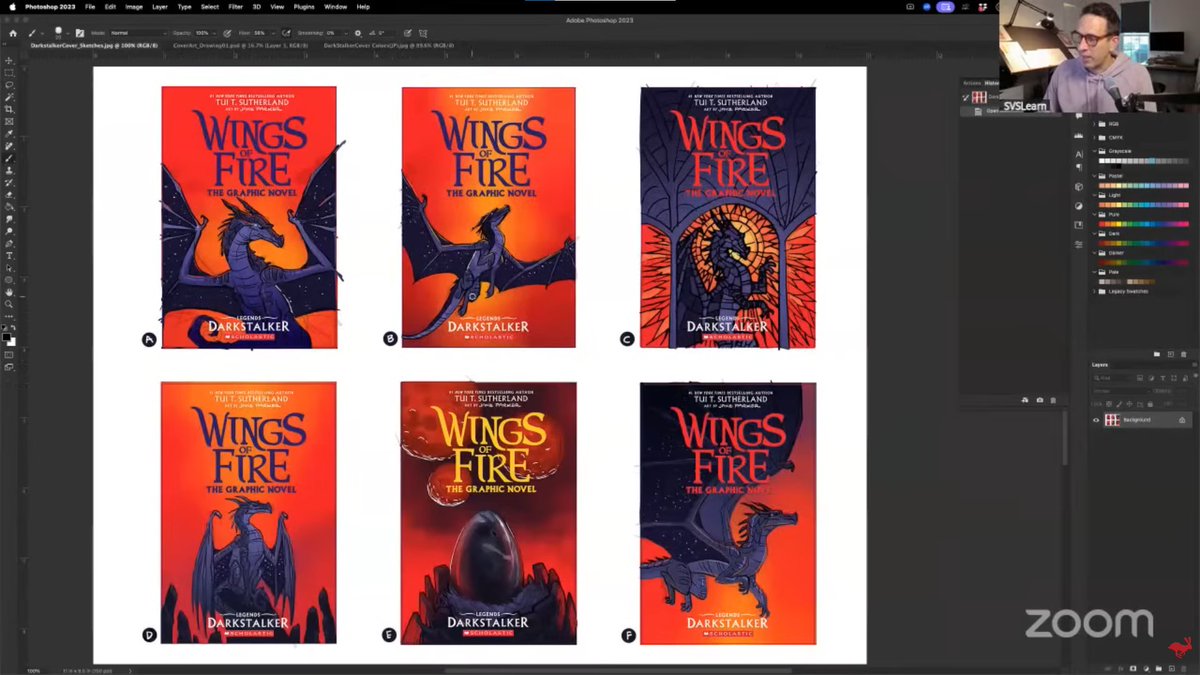Image resolution: width=1200 pixels, height=675 pixels.
Task: Select the Spot Healing Brush tool
Action: click(9, 145)
